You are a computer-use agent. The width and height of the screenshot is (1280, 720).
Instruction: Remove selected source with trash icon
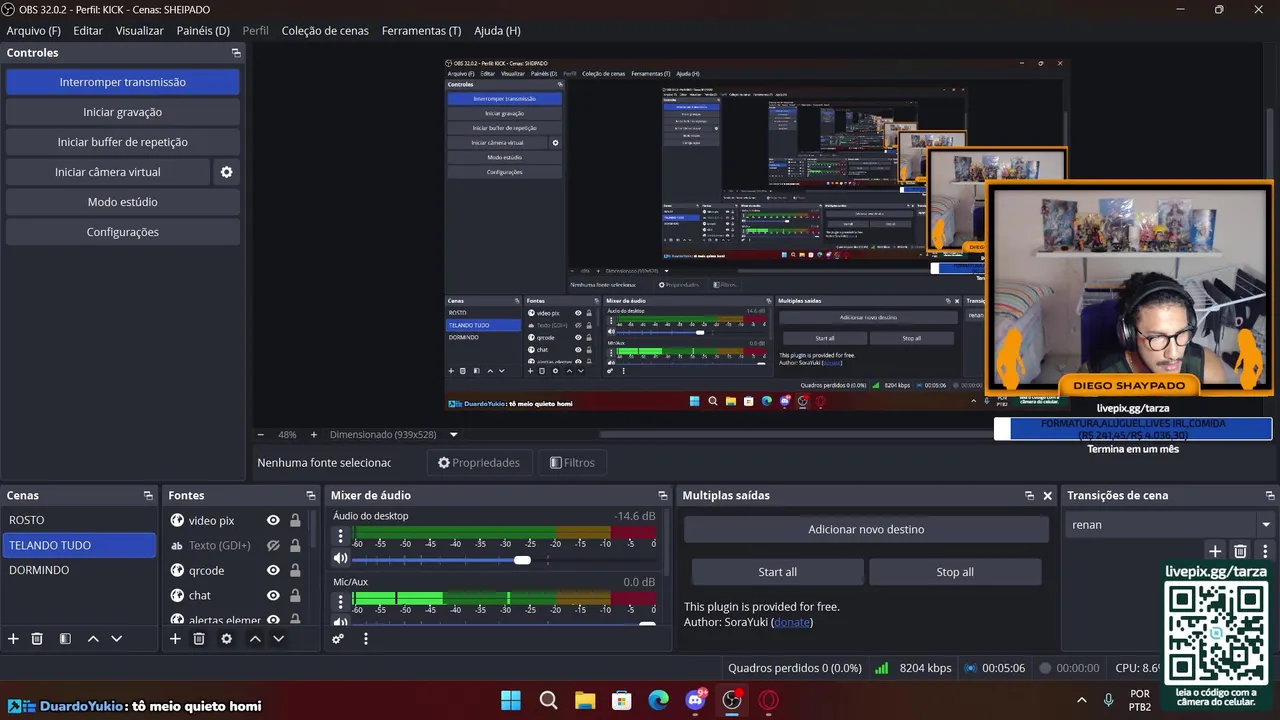(199, 639)
